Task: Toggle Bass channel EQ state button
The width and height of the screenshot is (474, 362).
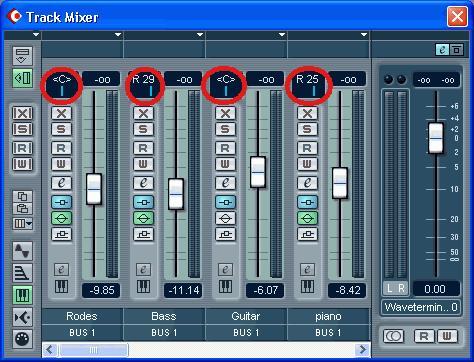Action: pyautogui.click(x=143, y=218)
